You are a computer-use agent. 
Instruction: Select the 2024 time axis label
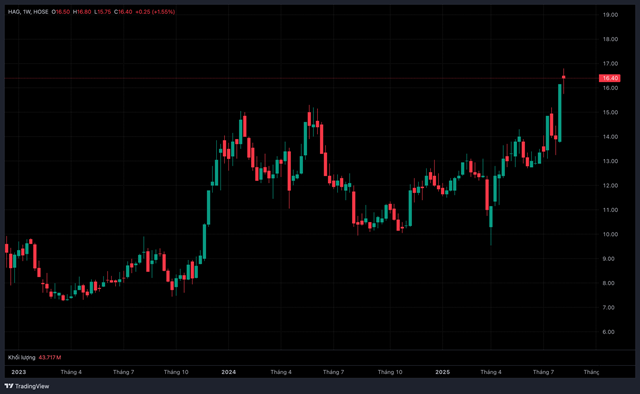pos(229,372)
